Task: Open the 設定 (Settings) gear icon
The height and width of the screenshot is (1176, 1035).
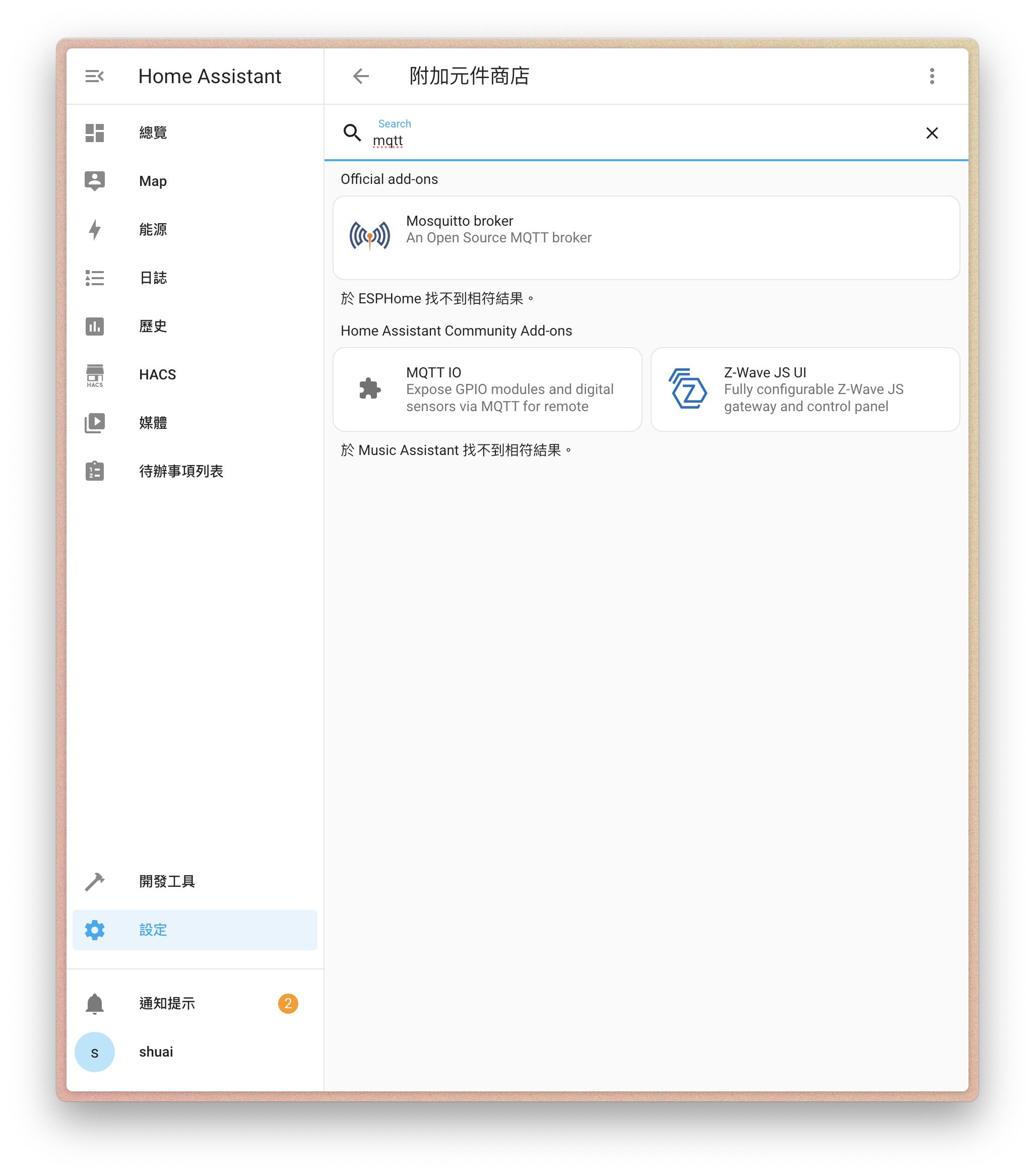Action: (95, 930)
